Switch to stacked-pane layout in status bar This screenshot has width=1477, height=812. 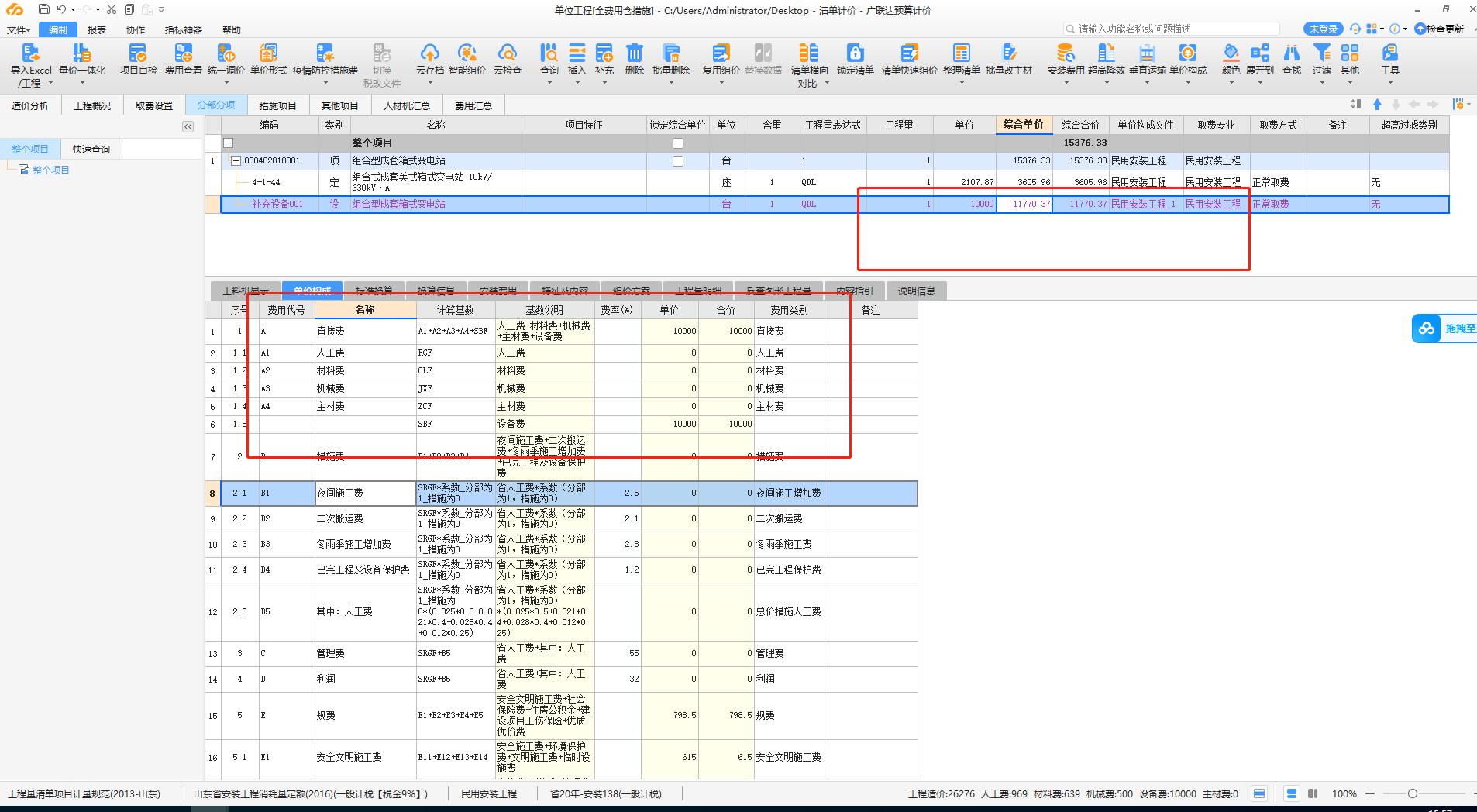click(x=1291, y=793)
